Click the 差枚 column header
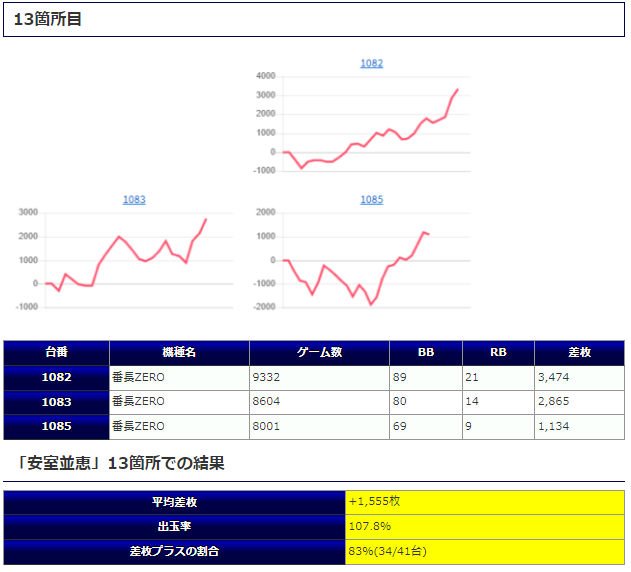The height and width of the screenshot is (572, 631). 579,353
